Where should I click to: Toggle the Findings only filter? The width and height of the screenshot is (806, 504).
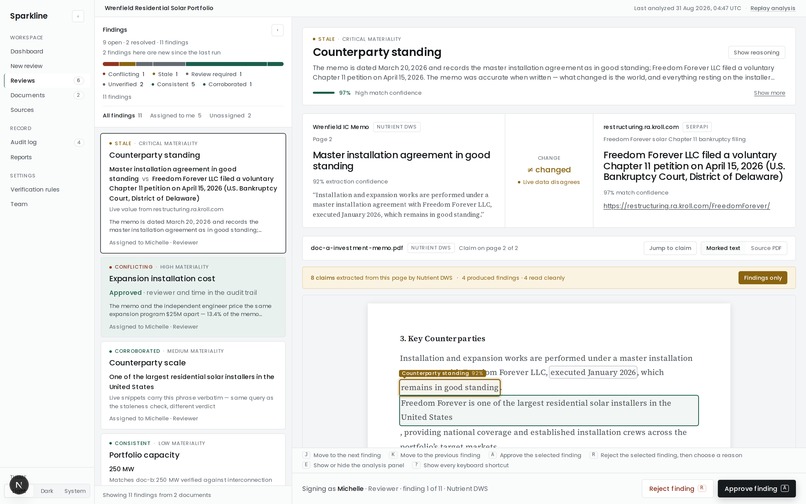tap(762, 278)
